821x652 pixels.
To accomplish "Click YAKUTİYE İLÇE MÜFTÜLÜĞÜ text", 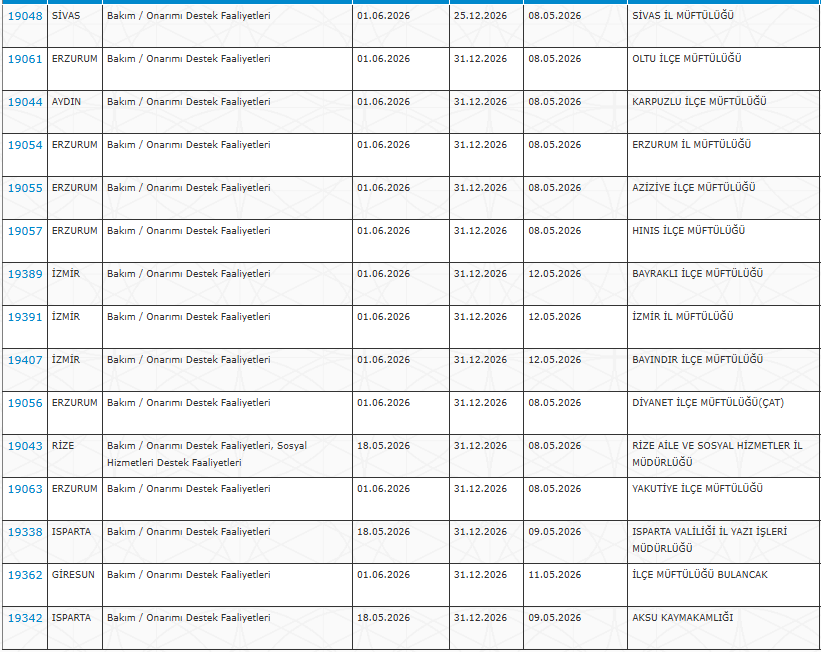I will [697, 489].
